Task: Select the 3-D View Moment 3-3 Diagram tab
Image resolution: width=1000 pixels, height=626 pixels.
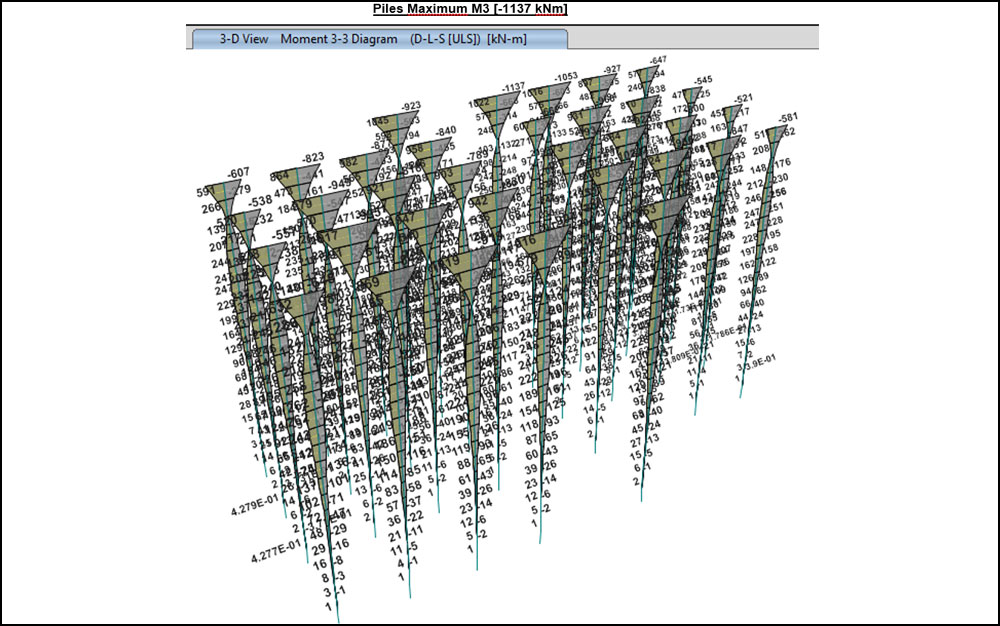Action: pyautogui.click(x=378, y=39)
